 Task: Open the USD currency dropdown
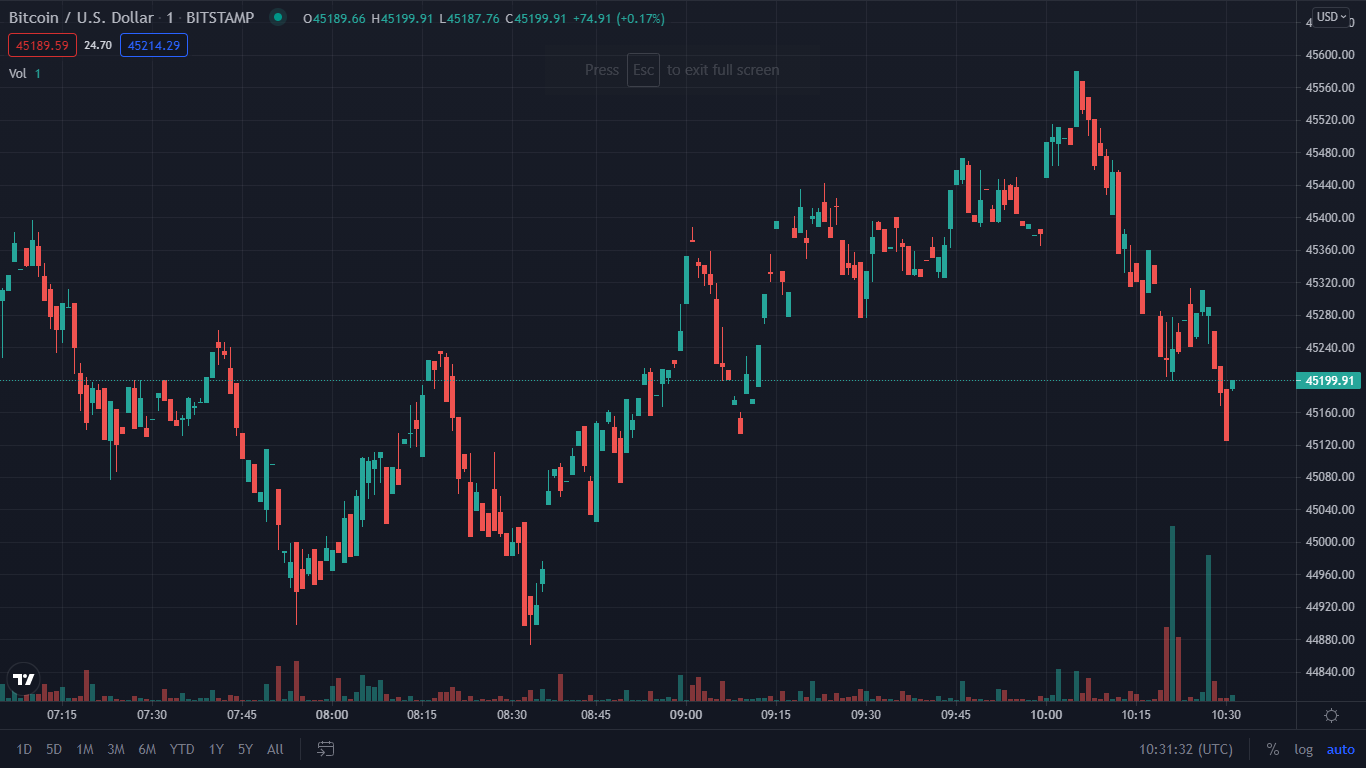(x=1331, y=17)
